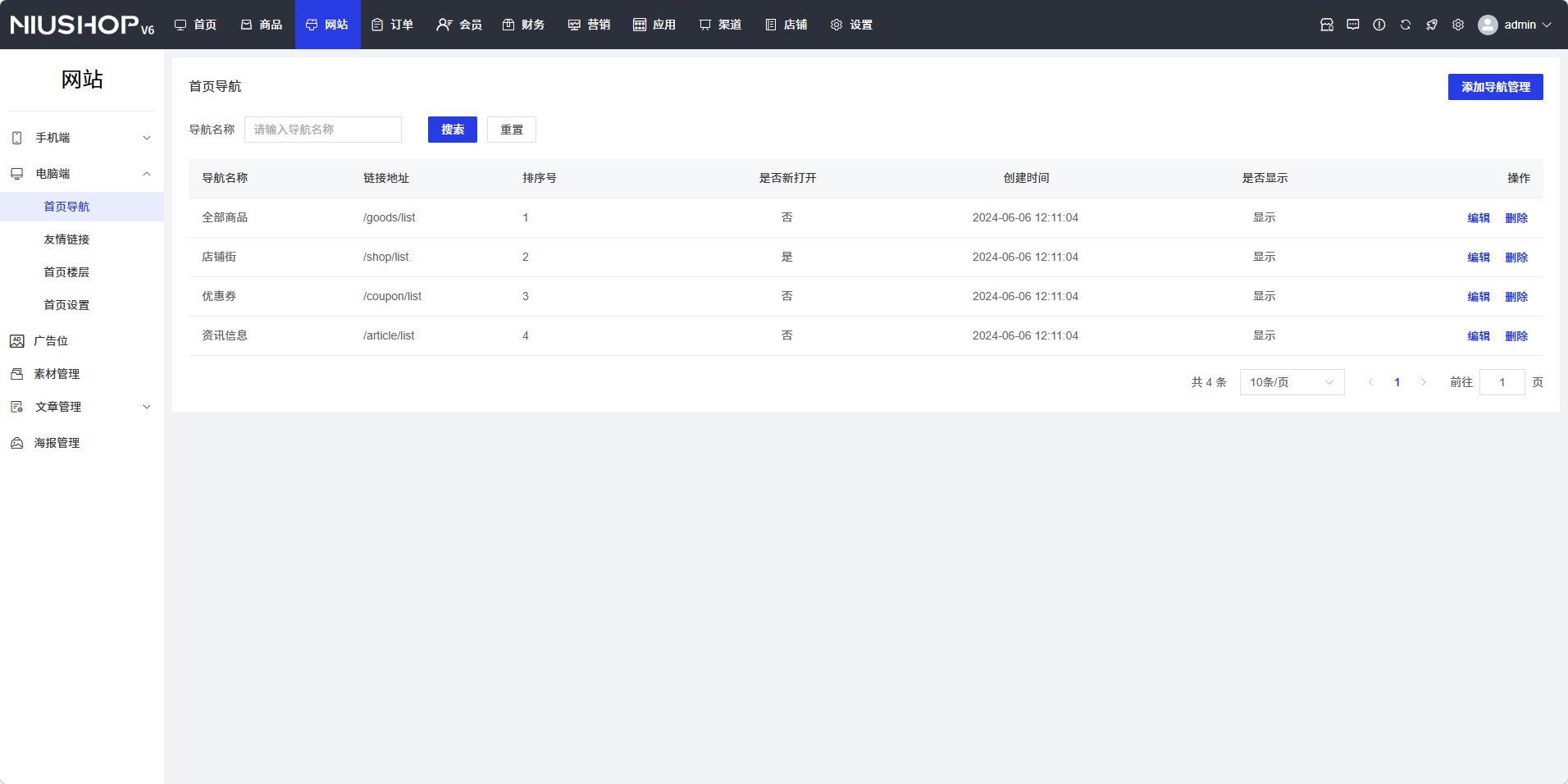This screenshot has width=1568, height=784.
Task: Click the storefront icon in top bar
Action: click(x=1326, y=25)
